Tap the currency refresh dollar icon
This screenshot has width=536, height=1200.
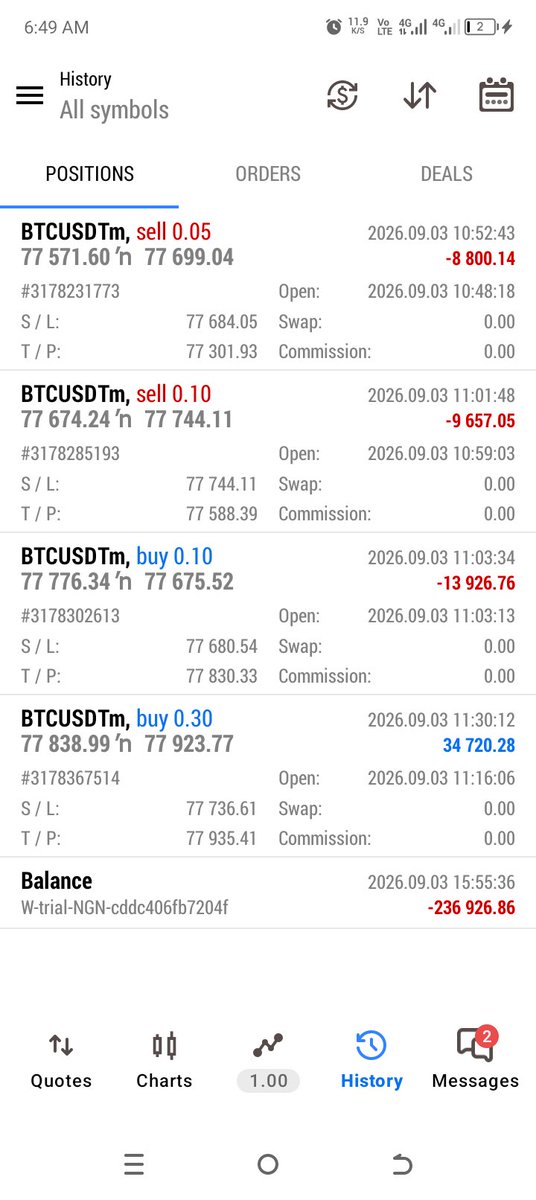click(343, 95)
